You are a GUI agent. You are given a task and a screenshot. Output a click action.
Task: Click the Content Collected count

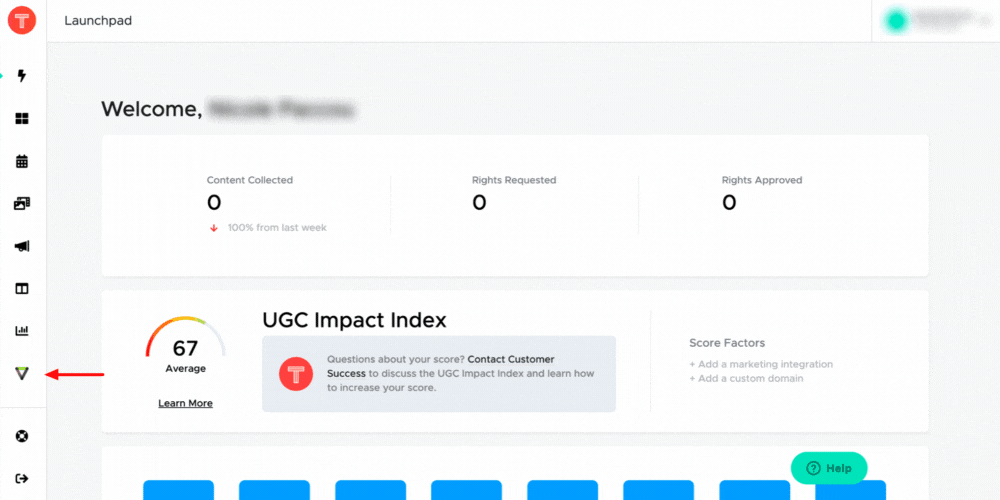(214, 203)
